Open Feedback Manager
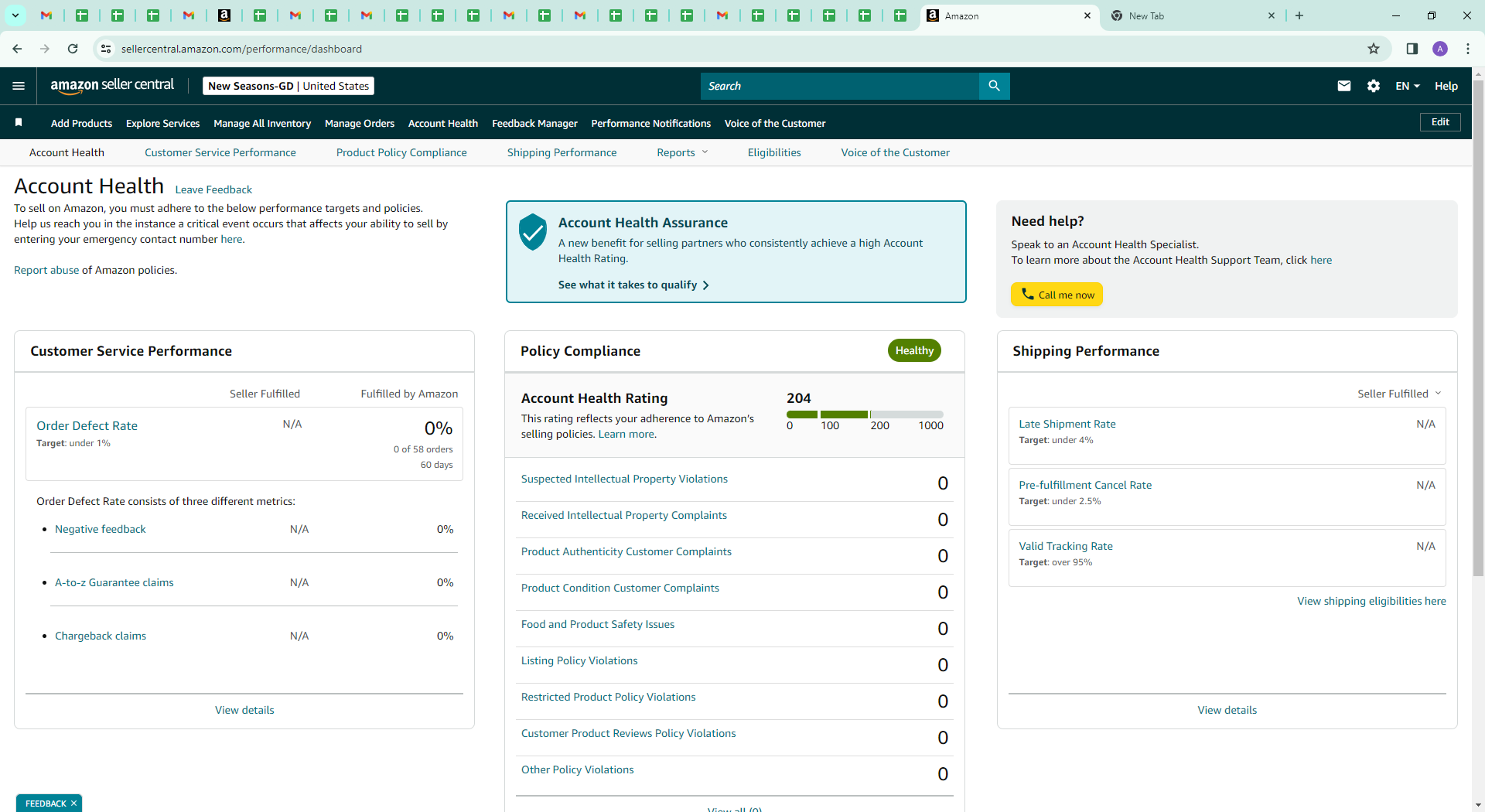 tap(534, 123)
